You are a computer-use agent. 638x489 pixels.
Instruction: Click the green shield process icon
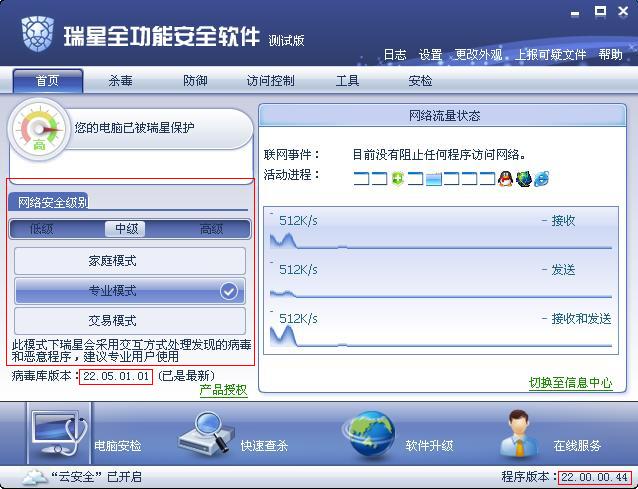point(397,179)
